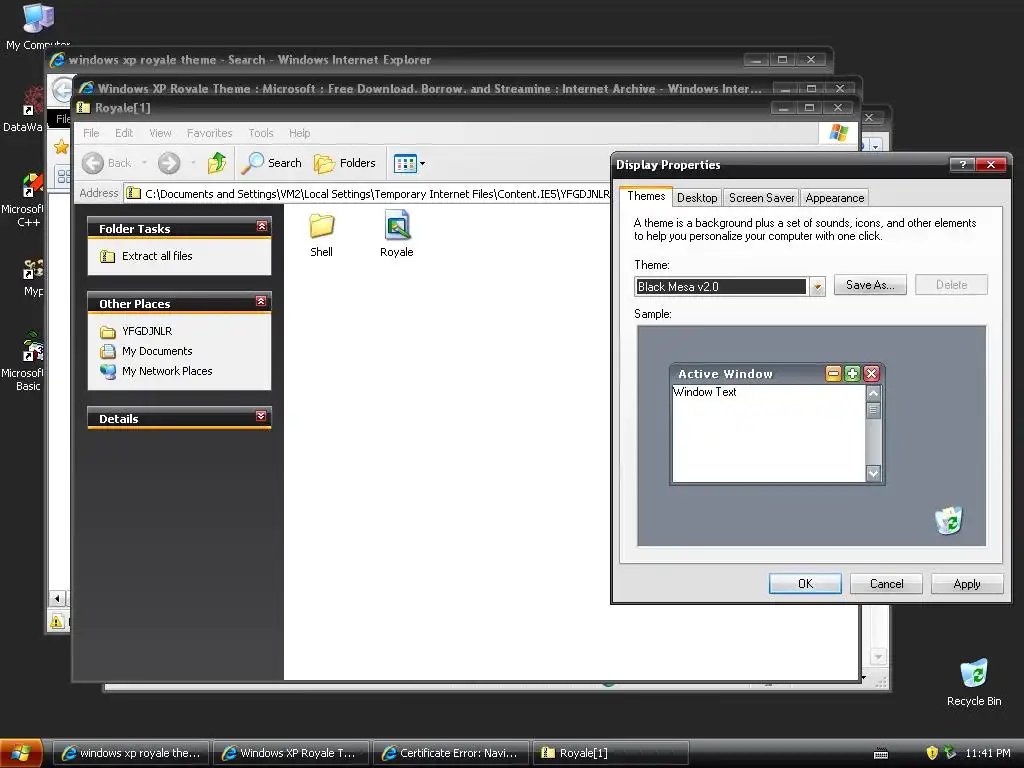The height and width of the screenshot is (768, 1024).
Task: Extract all files from Folder Tasks
Action: [x=146, y=256]
